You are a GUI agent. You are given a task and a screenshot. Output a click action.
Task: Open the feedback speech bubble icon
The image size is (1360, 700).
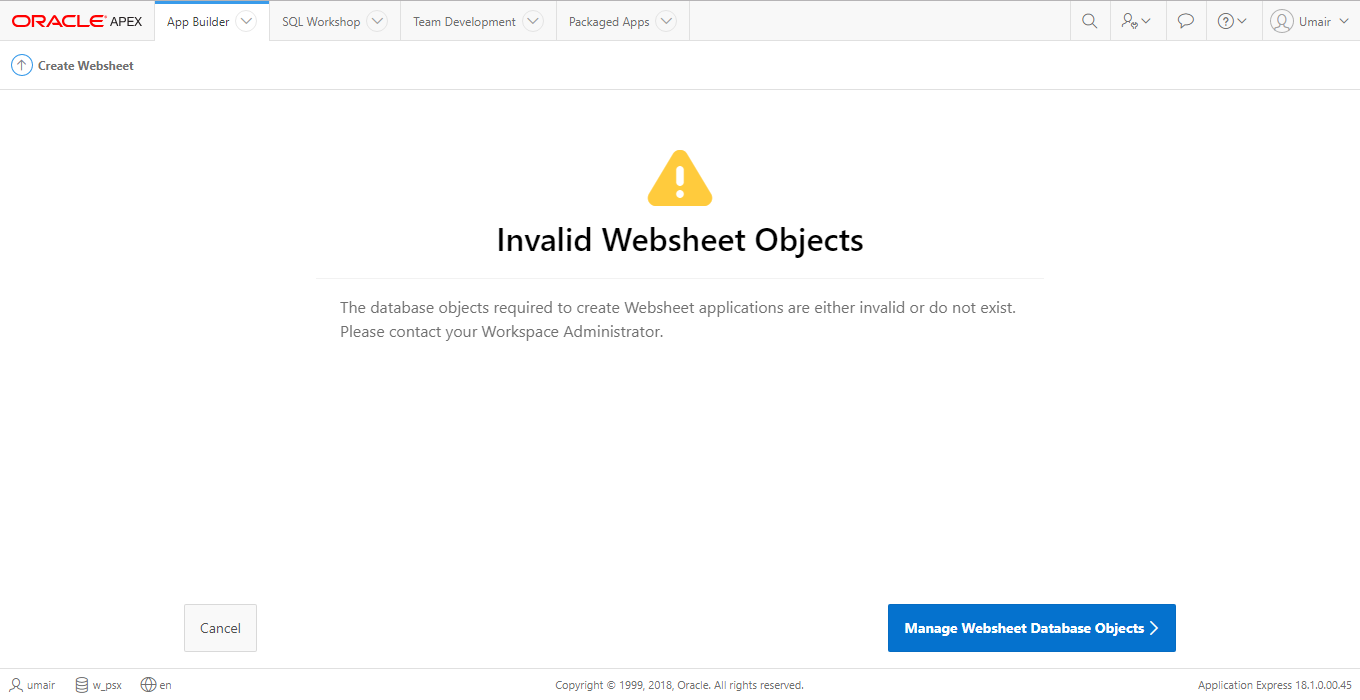point(1186,21)
